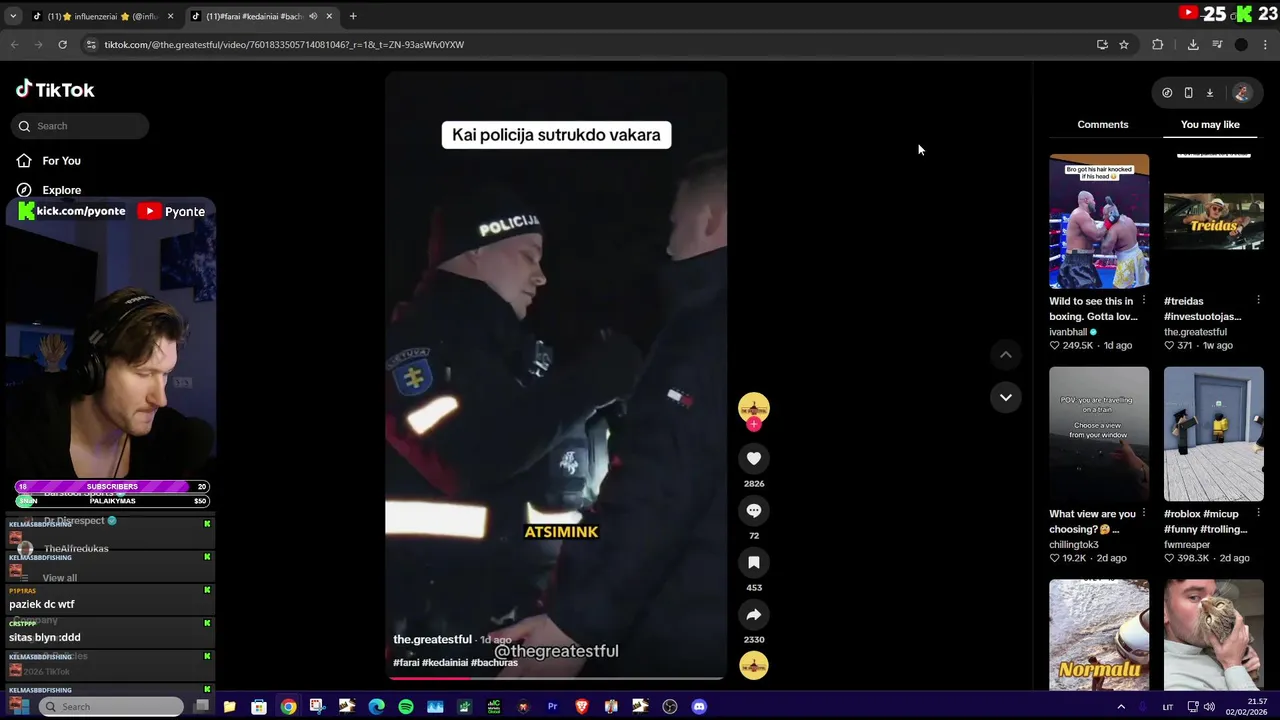This screenshot has width=1280, height=720.
Task: Open ivanbhall profile link
Action: click(x=1068, y=332)
